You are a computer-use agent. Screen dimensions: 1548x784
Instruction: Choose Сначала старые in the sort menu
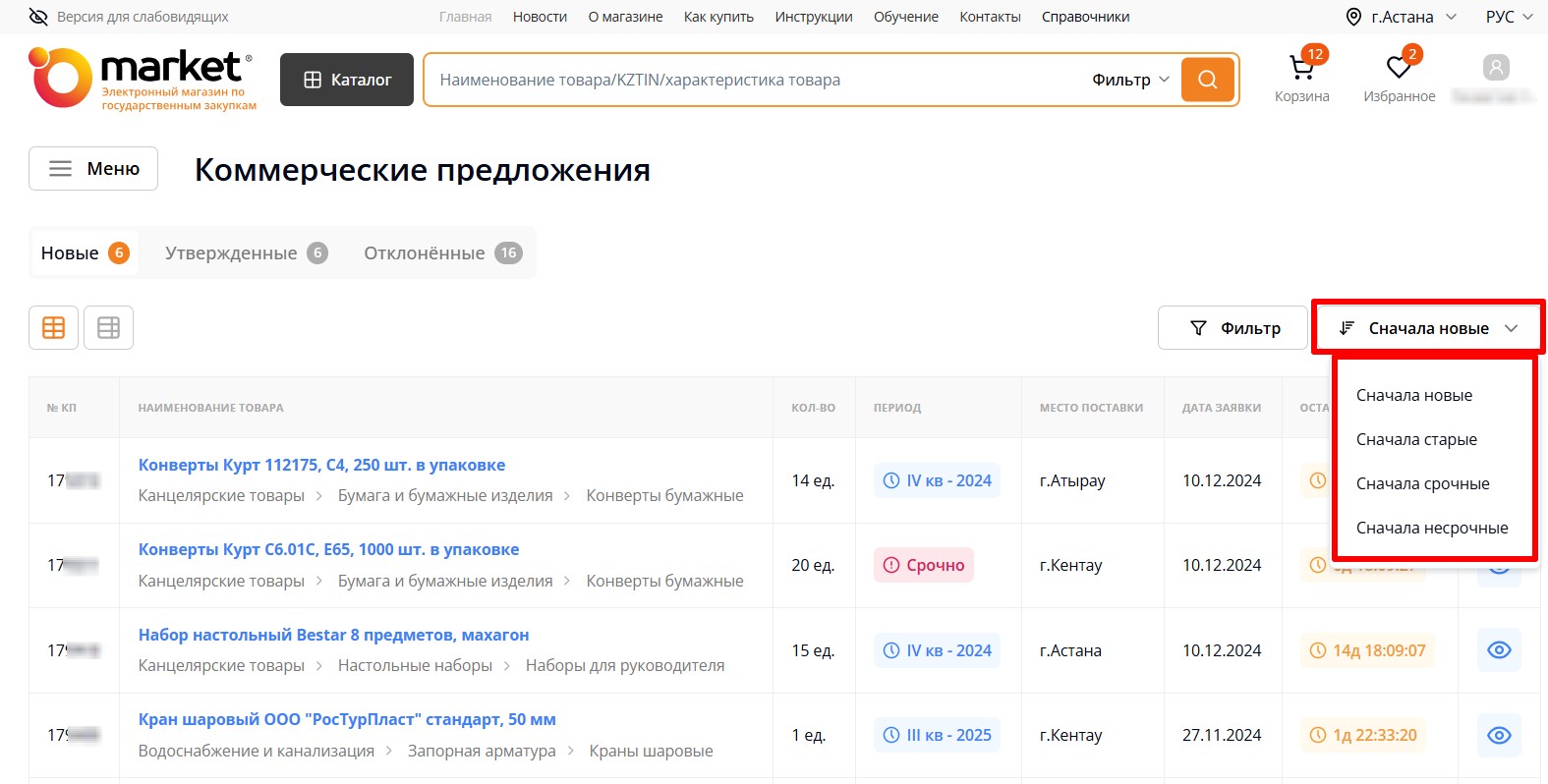click(1416, 439)
